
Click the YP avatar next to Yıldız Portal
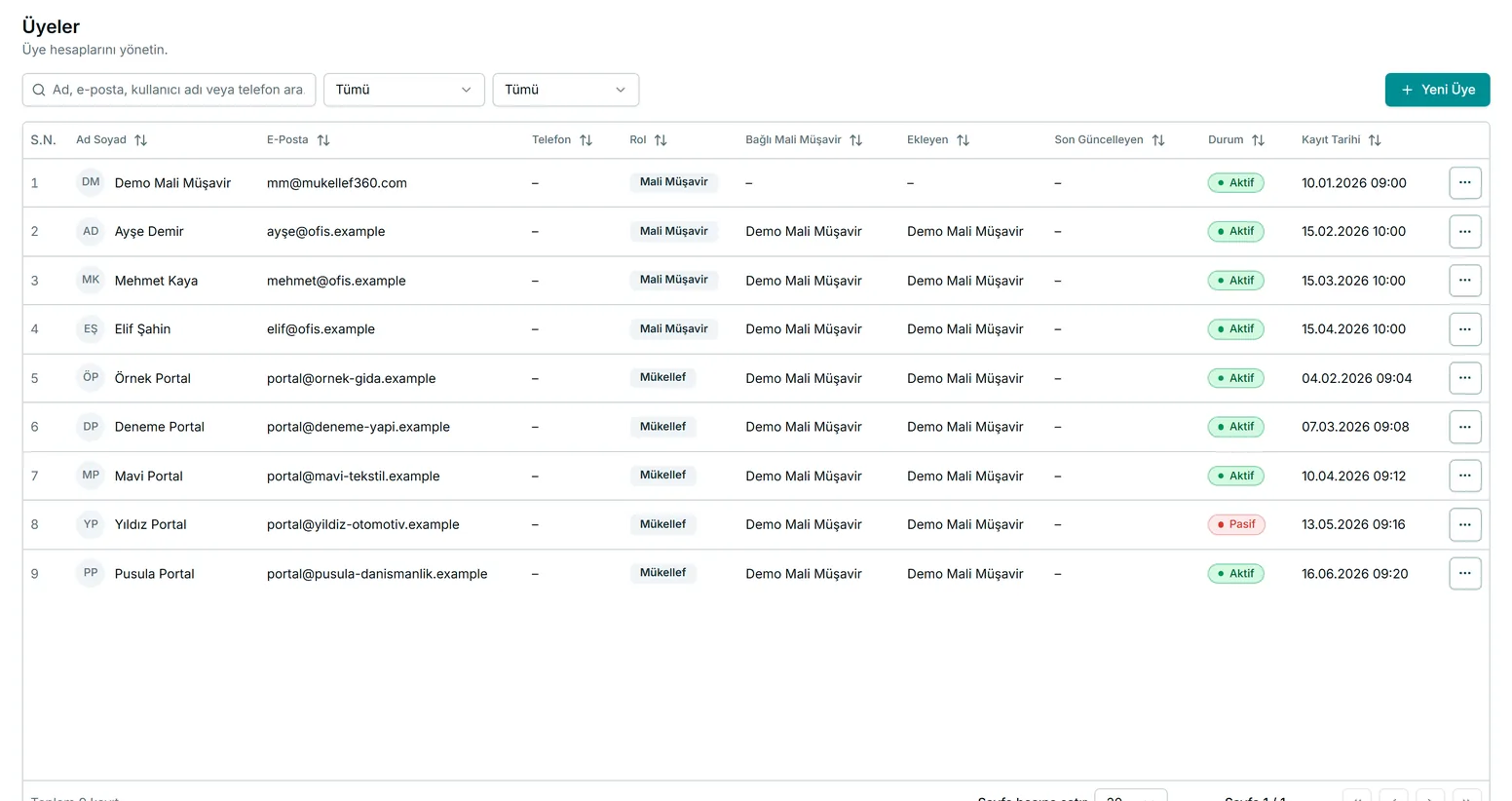(x=91, y=524)
